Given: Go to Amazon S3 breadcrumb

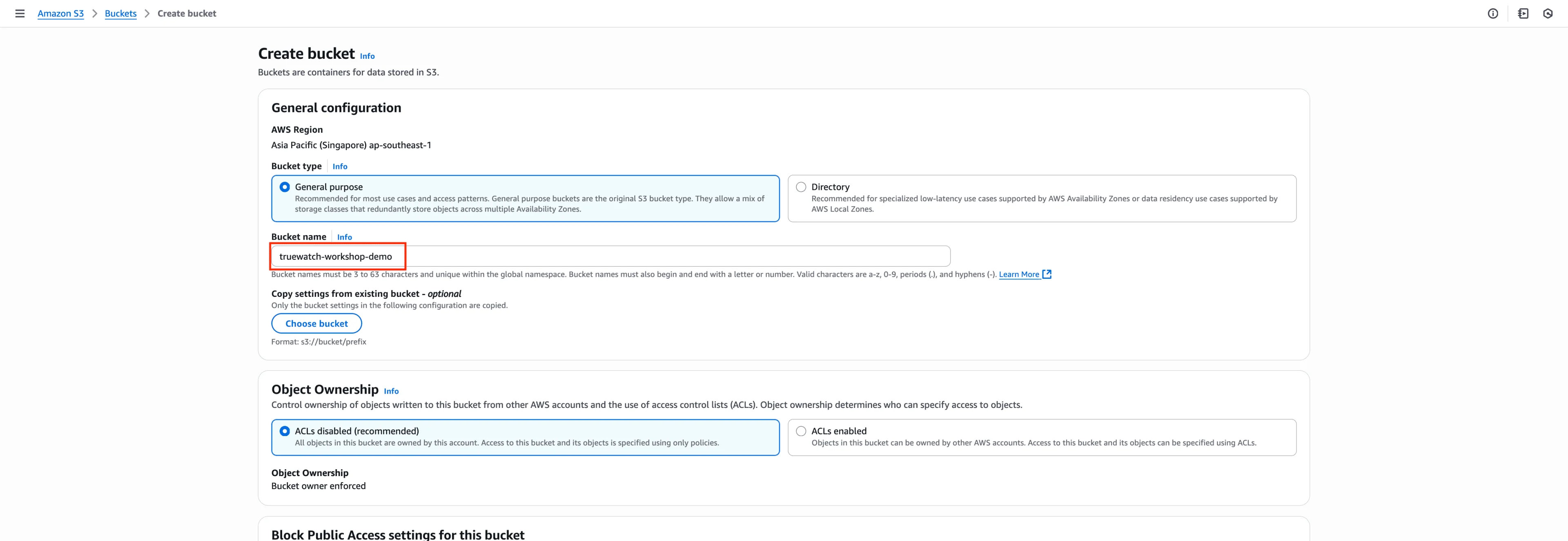Looking at the screenshot, I should pos(60,13).
